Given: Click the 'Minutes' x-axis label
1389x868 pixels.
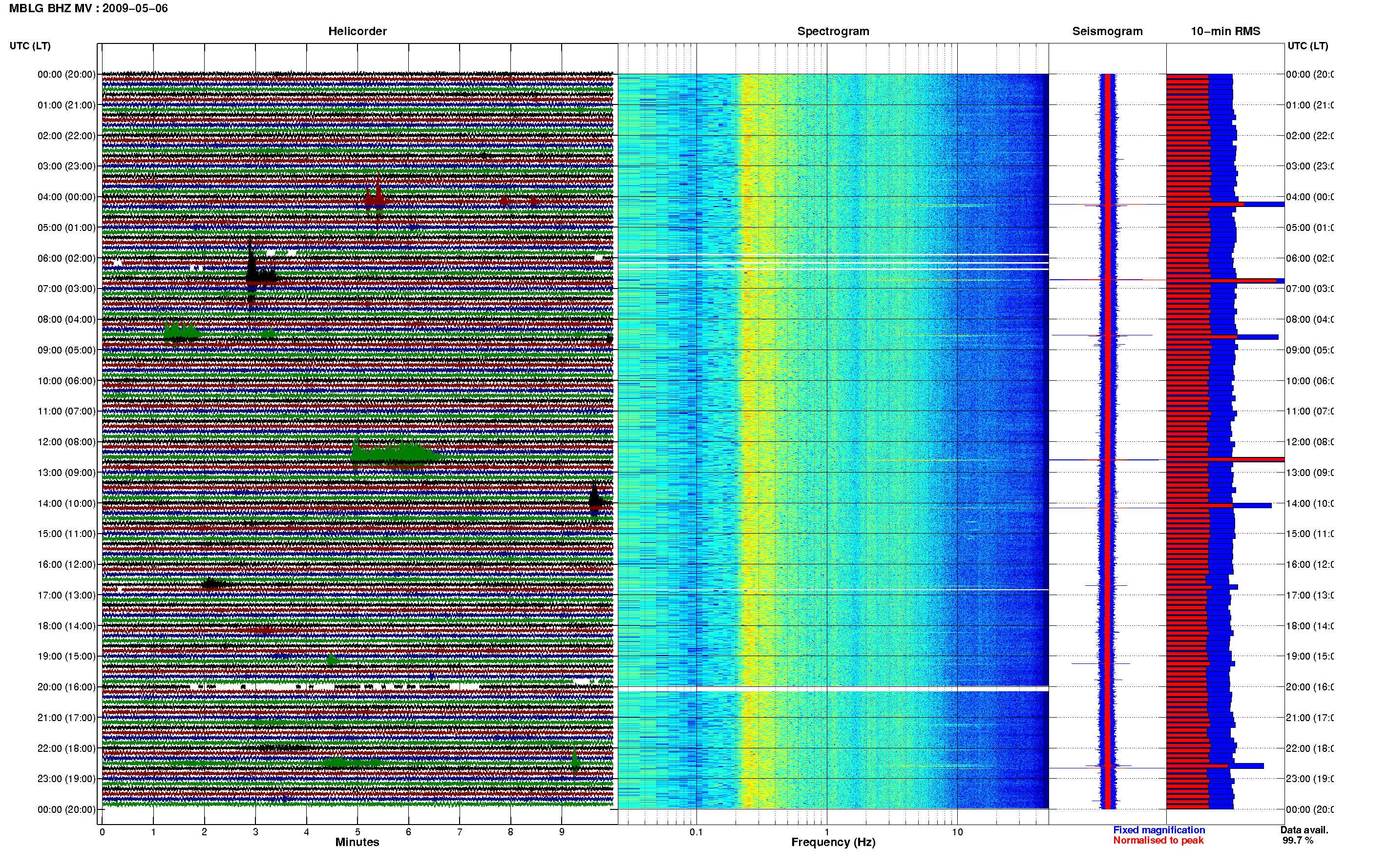Looking at the screenshot, I should 357,842.
